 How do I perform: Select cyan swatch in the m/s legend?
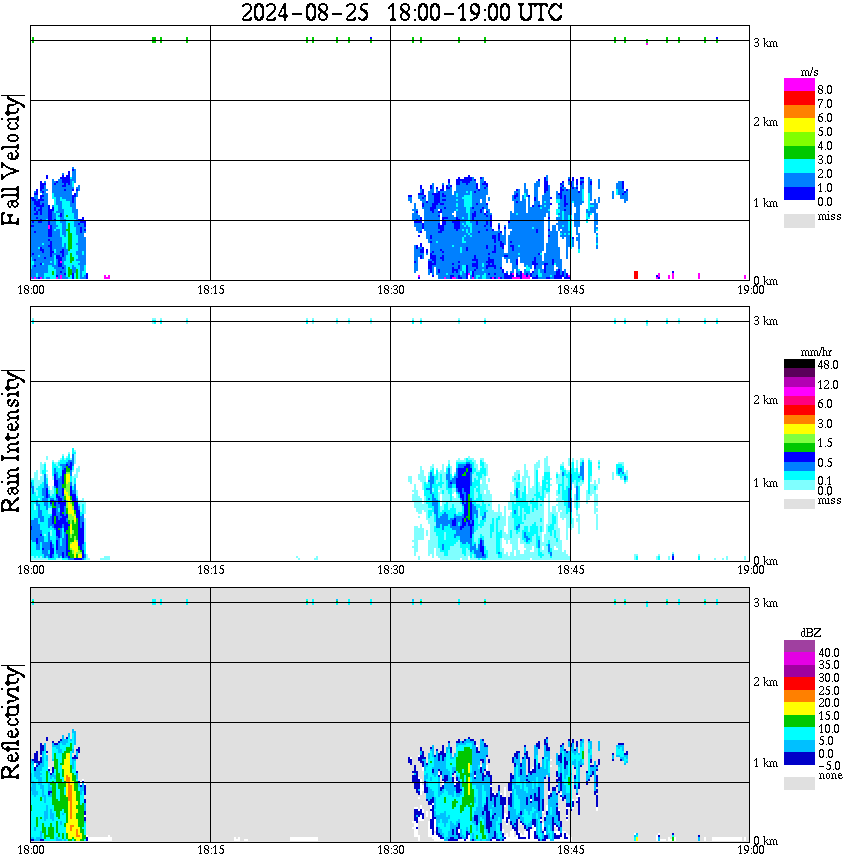point(799,166)
